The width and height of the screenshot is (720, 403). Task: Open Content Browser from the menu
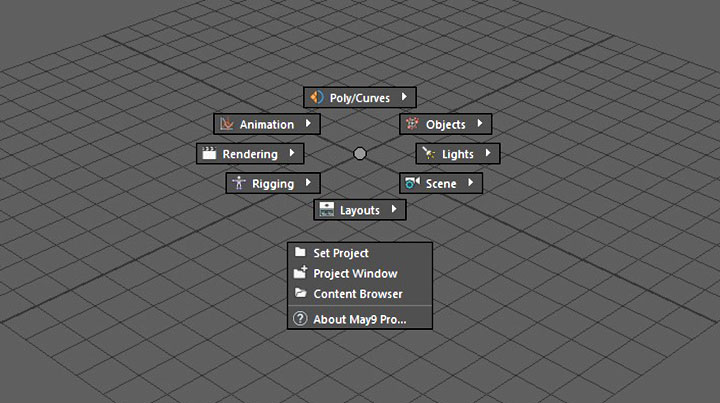(357, 294)
